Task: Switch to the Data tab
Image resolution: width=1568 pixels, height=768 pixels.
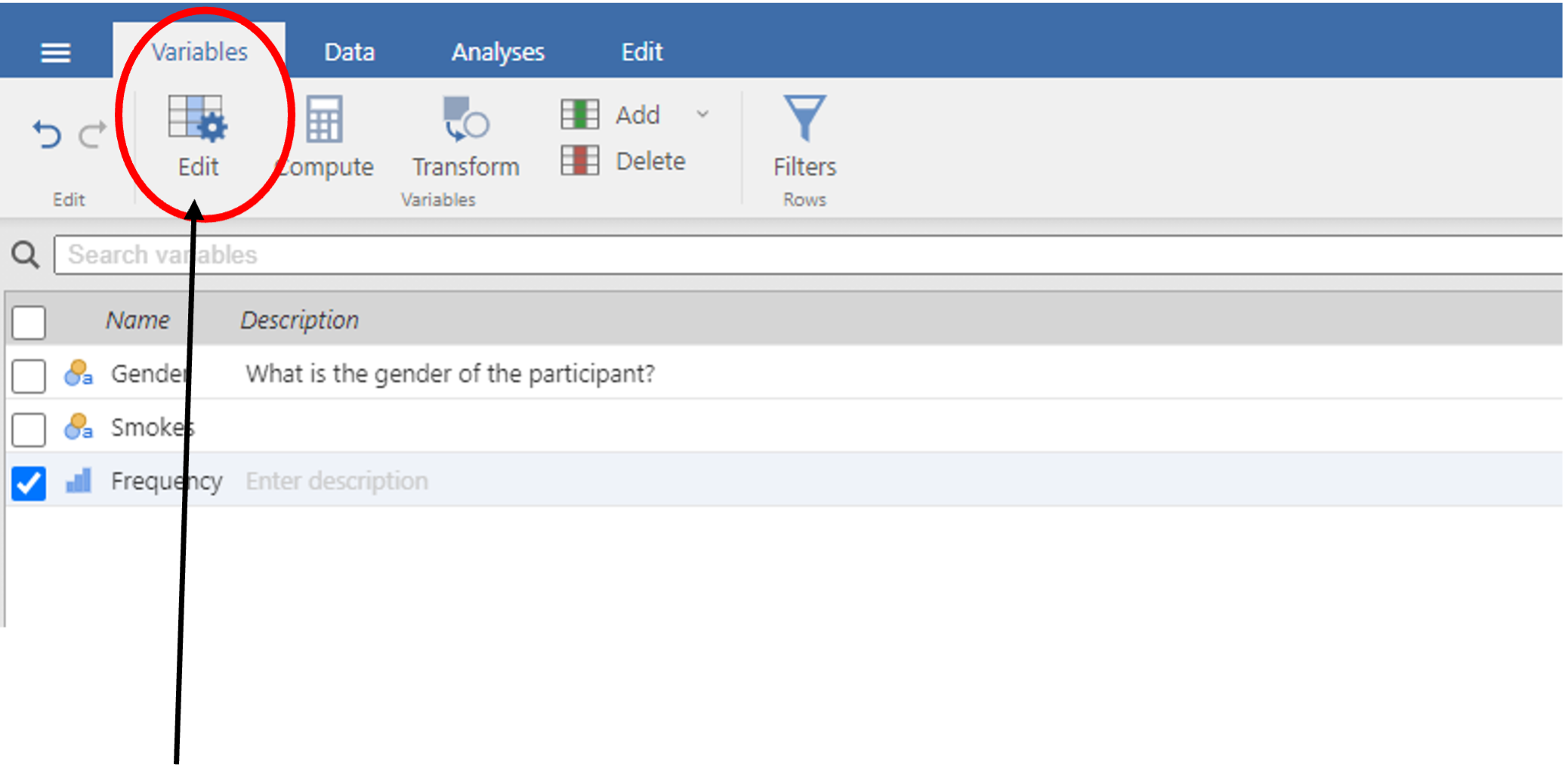Action: pos(350,52)
